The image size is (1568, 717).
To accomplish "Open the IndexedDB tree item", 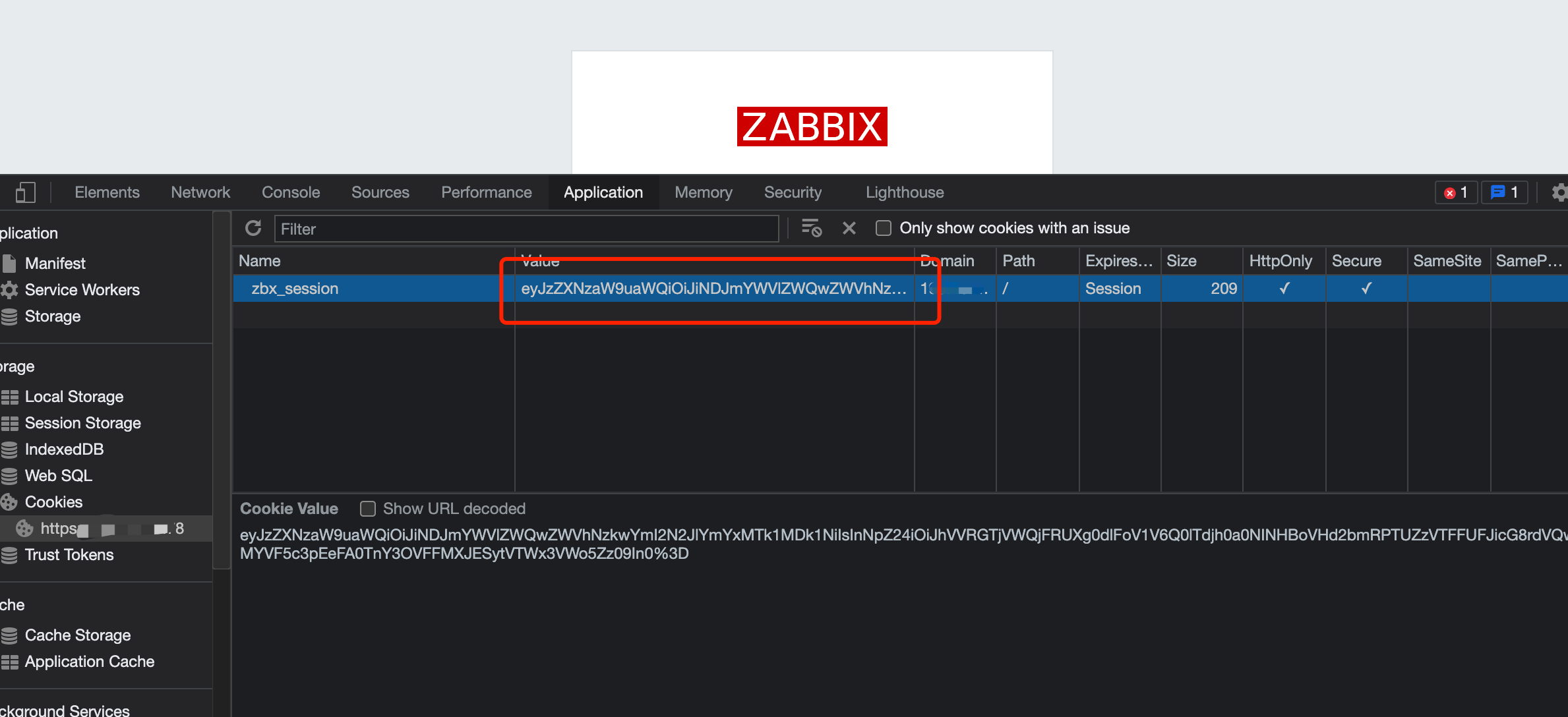I will click(x=64, y=449).
